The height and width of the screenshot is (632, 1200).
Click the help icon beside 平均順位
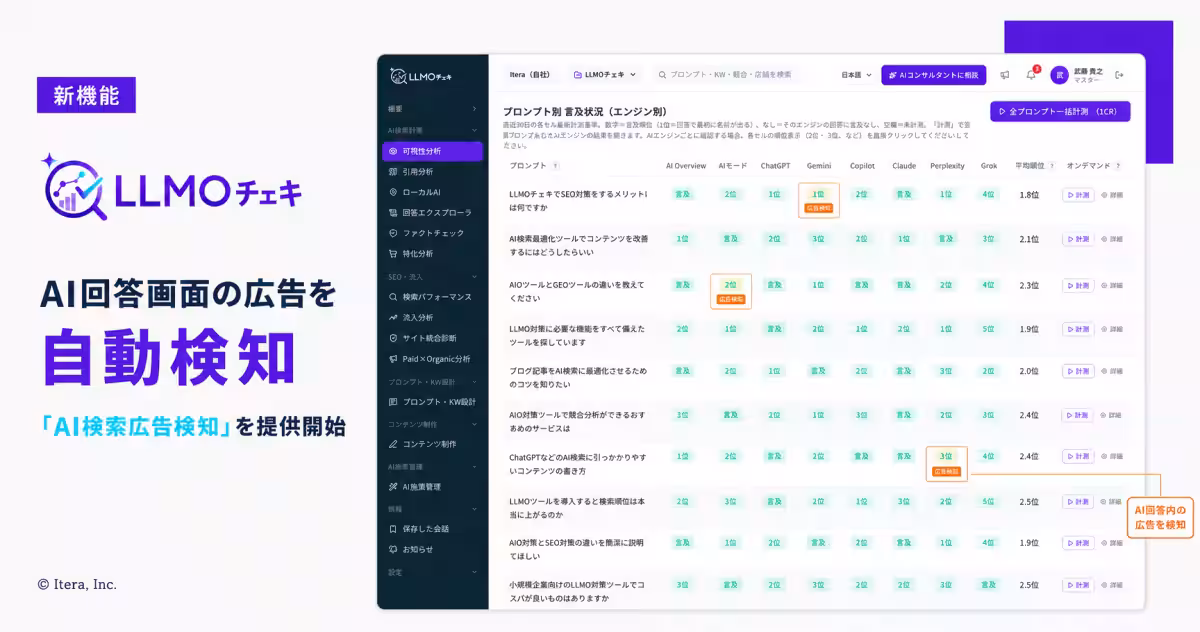point(1052,166)
